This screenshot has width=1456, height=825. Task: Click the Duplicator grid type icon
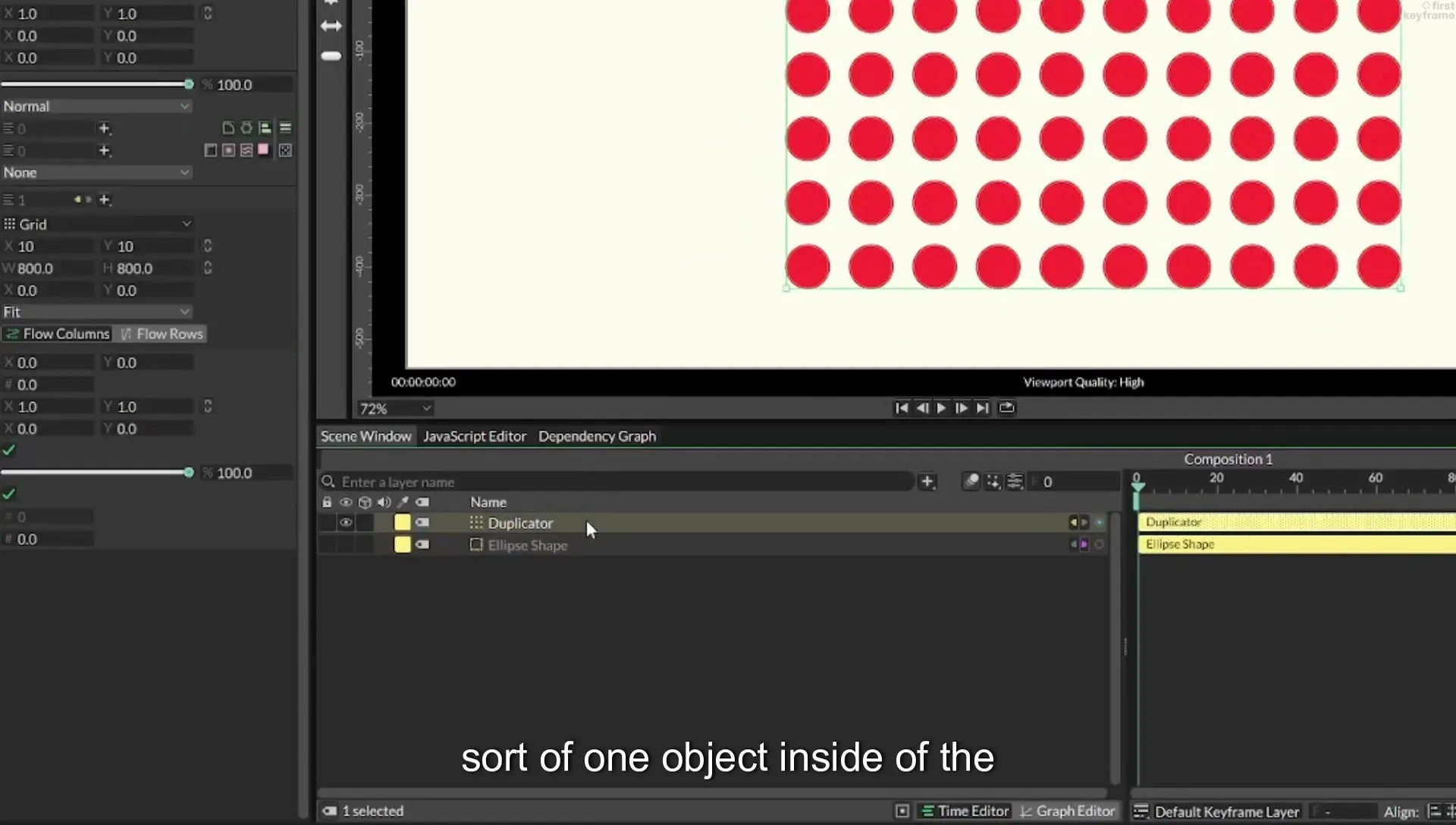476,522
